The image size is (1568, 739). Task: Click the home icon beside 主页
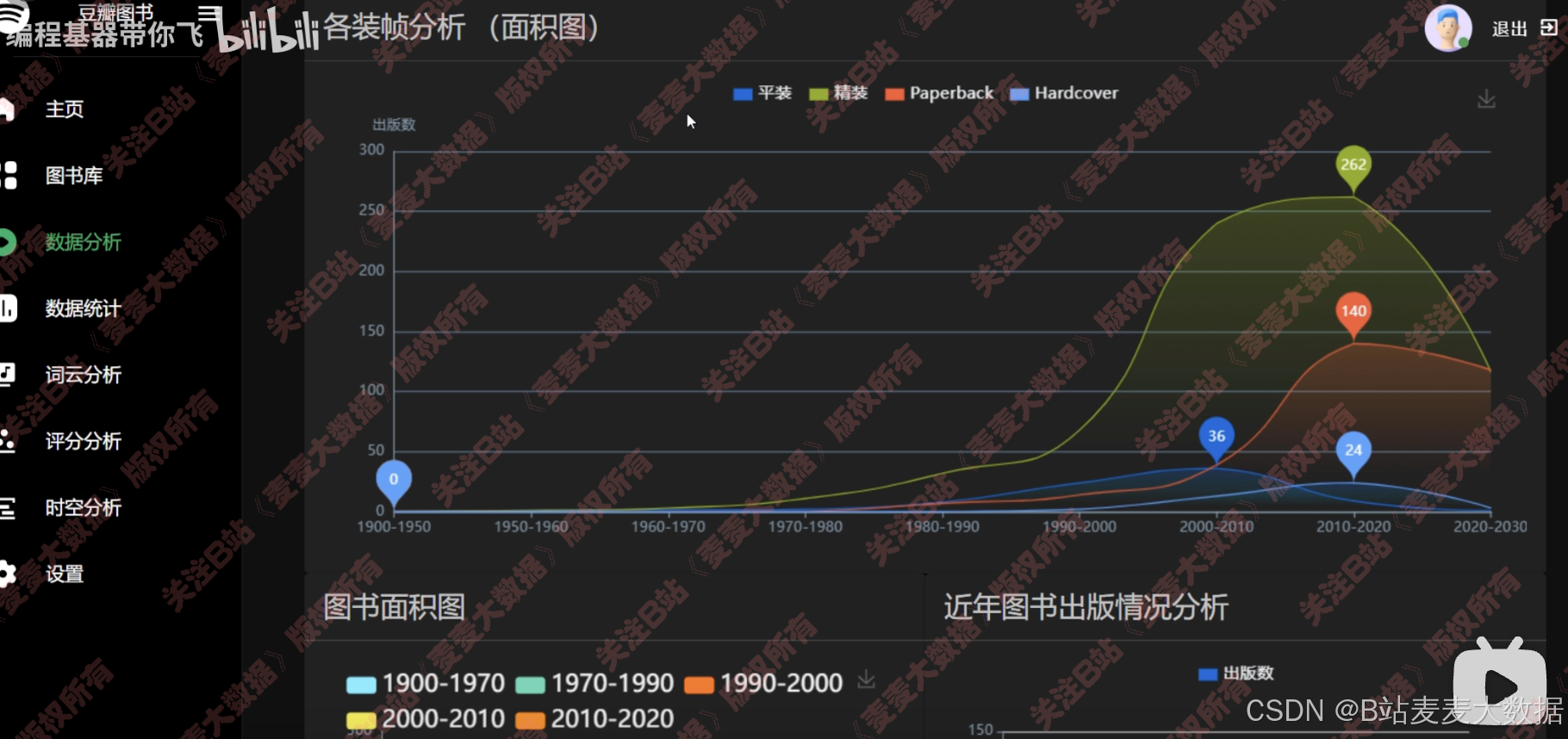coord(7,109)
